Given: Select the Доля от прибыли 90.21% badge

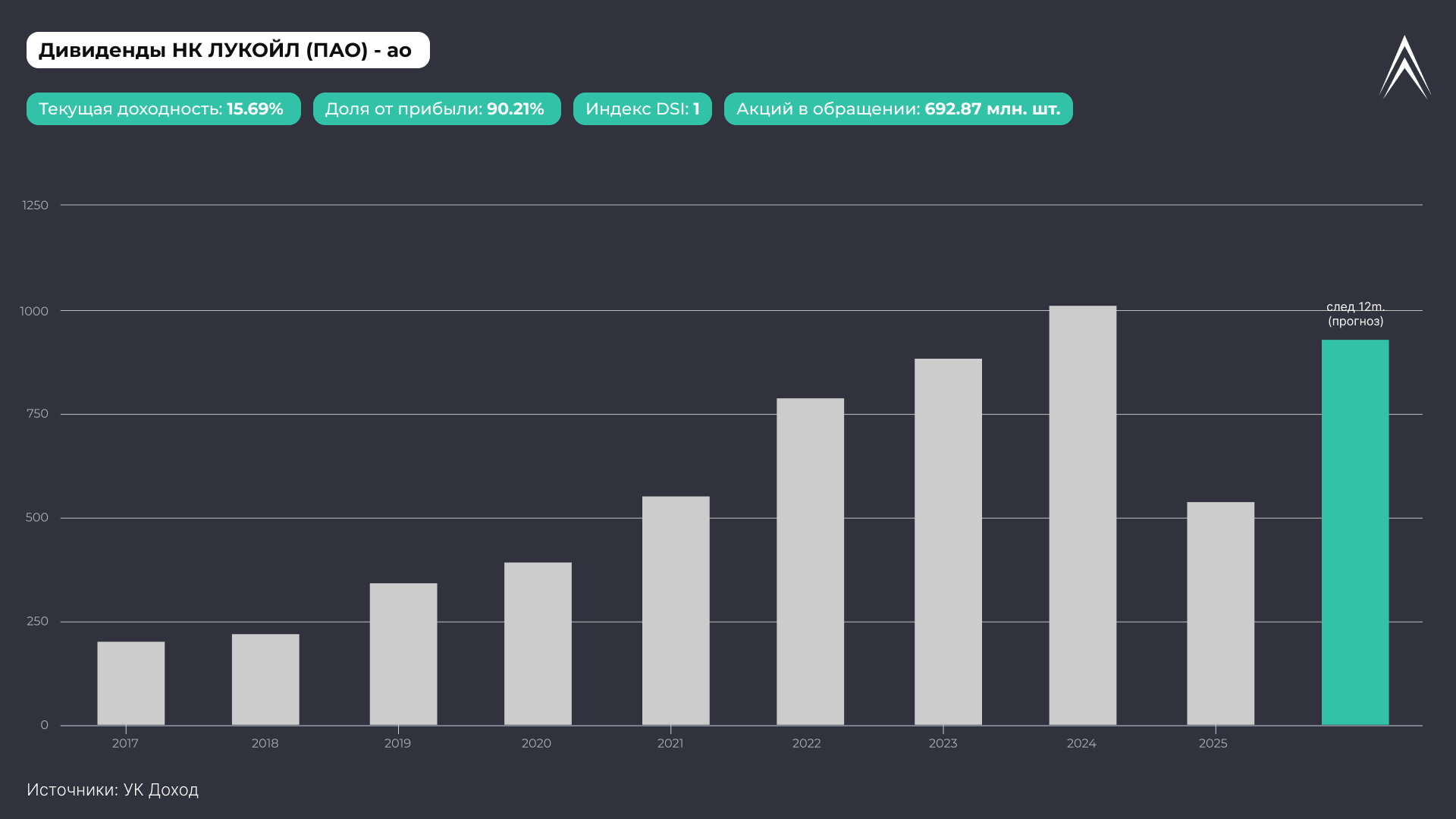Looking at the screenshot, I should coord(436,109).
